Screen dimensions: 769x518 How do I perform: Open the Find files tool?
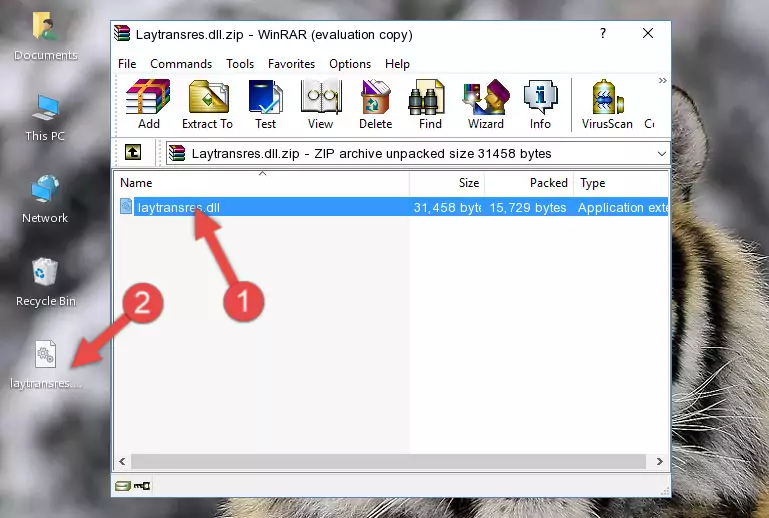click(430, 104)
